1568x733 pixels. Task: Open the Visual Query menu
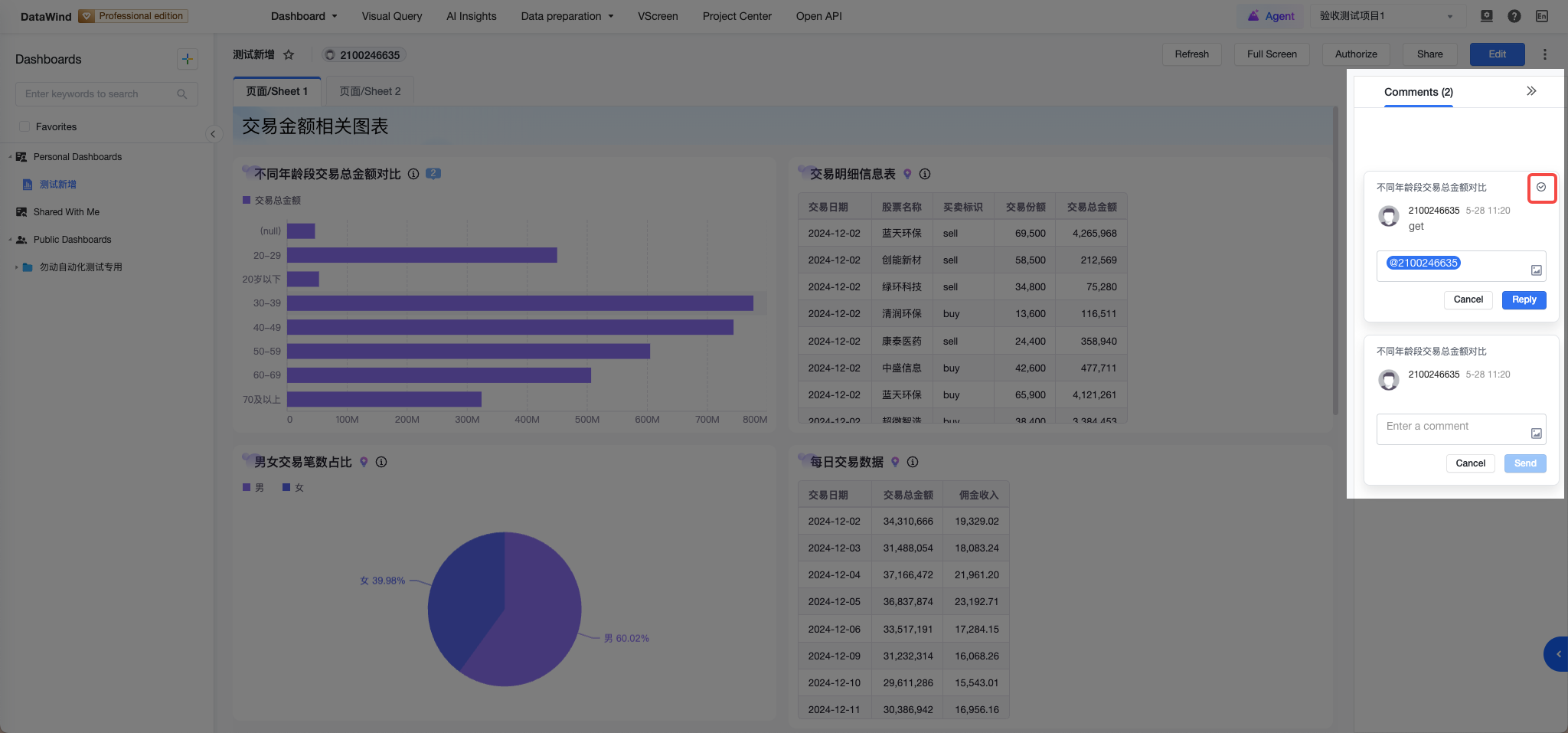(x=392, y=16)
